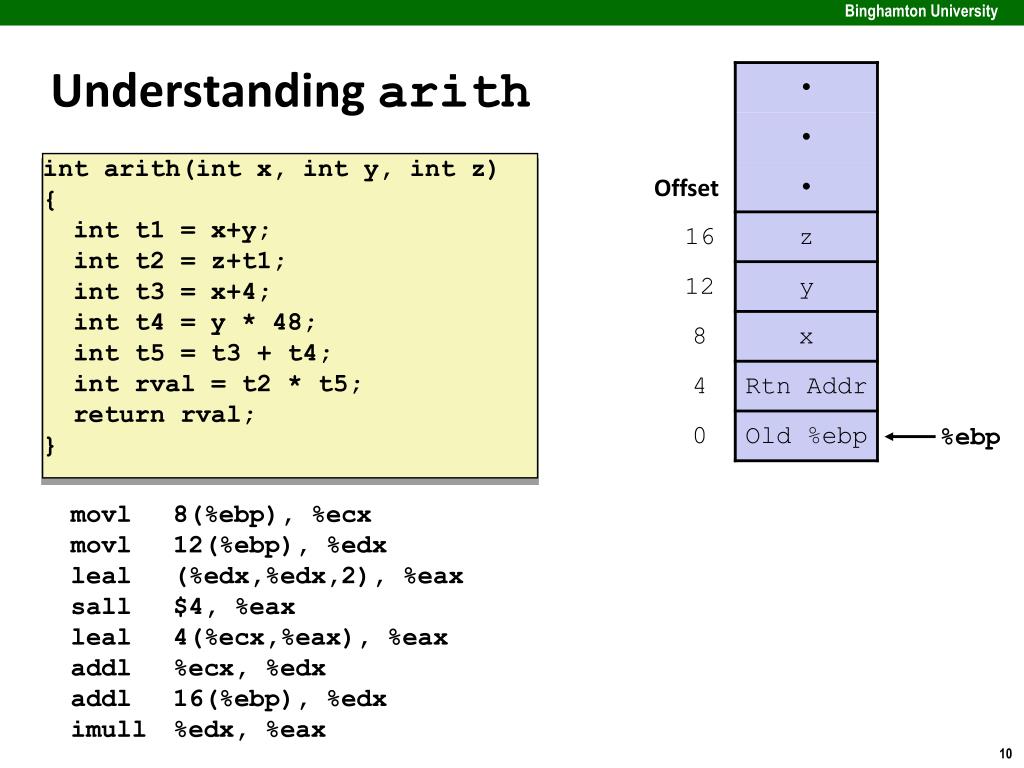Click the offset value 12
The image size is (1024, 768).
pyautogui.click(x=699, y=286)
